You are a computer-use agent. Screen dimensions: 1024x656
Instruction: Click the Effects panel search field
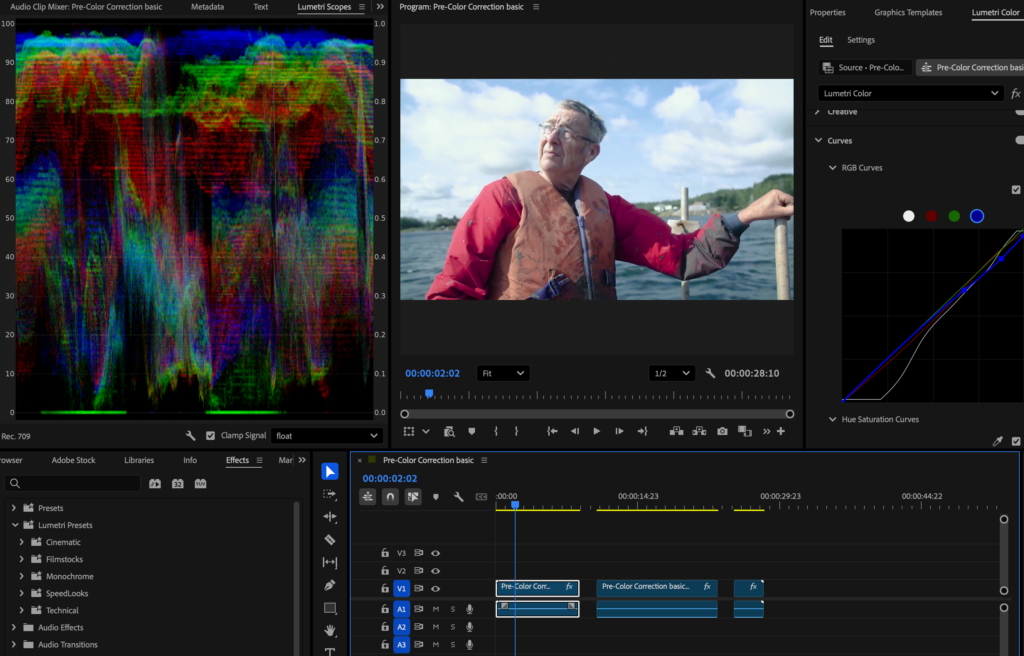(80, 484)
